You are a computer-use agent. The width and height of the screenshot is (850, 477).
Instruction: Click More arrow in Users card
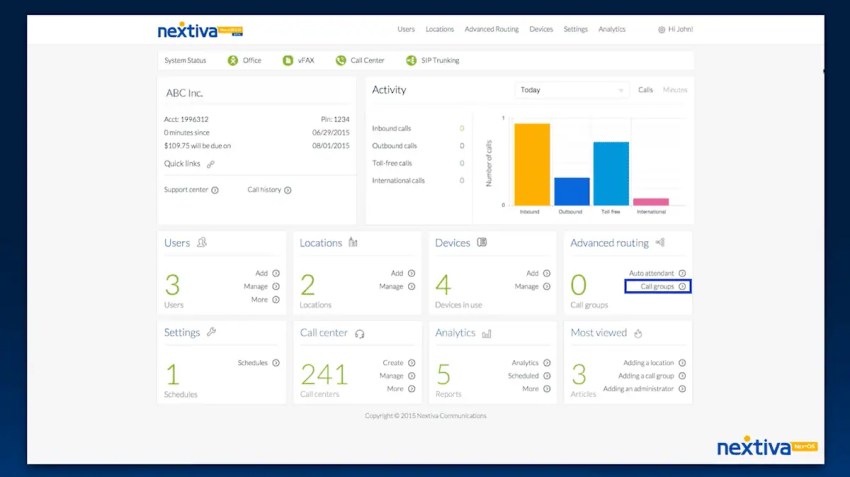276,300
